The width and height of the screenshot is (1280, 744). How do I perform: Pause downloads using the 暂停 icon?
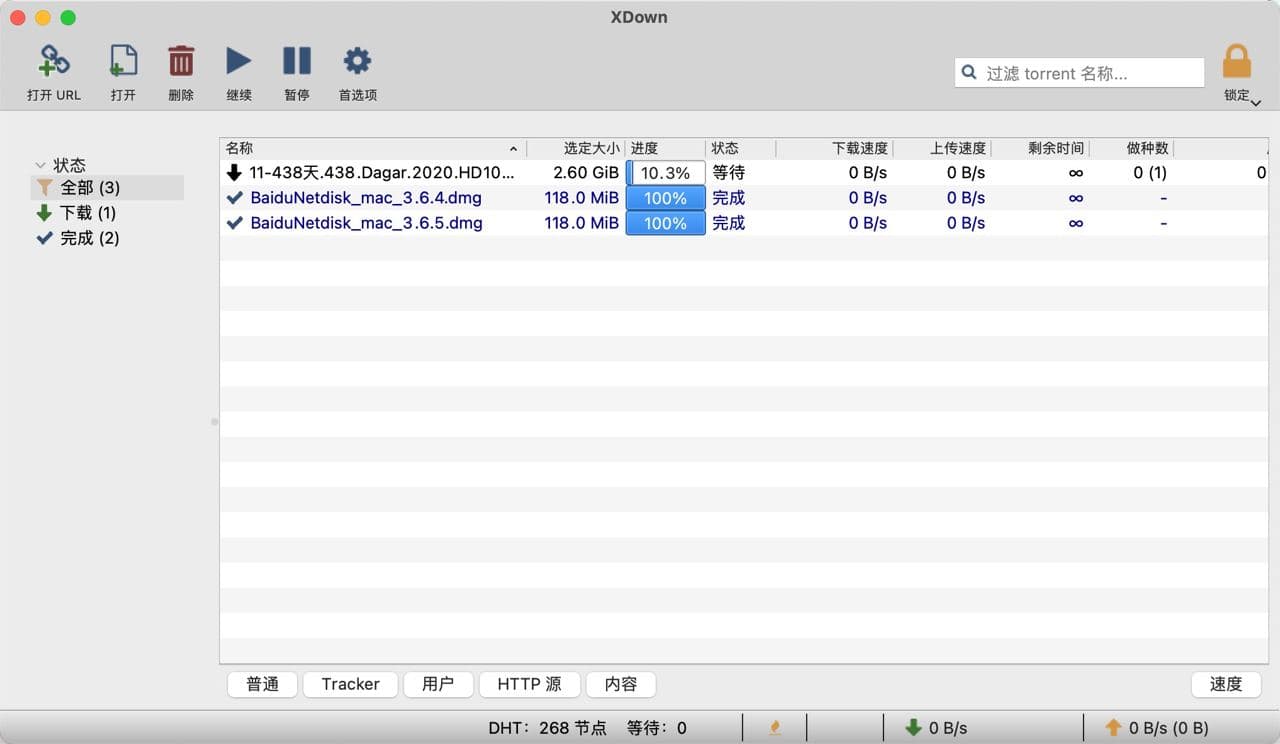296,62
